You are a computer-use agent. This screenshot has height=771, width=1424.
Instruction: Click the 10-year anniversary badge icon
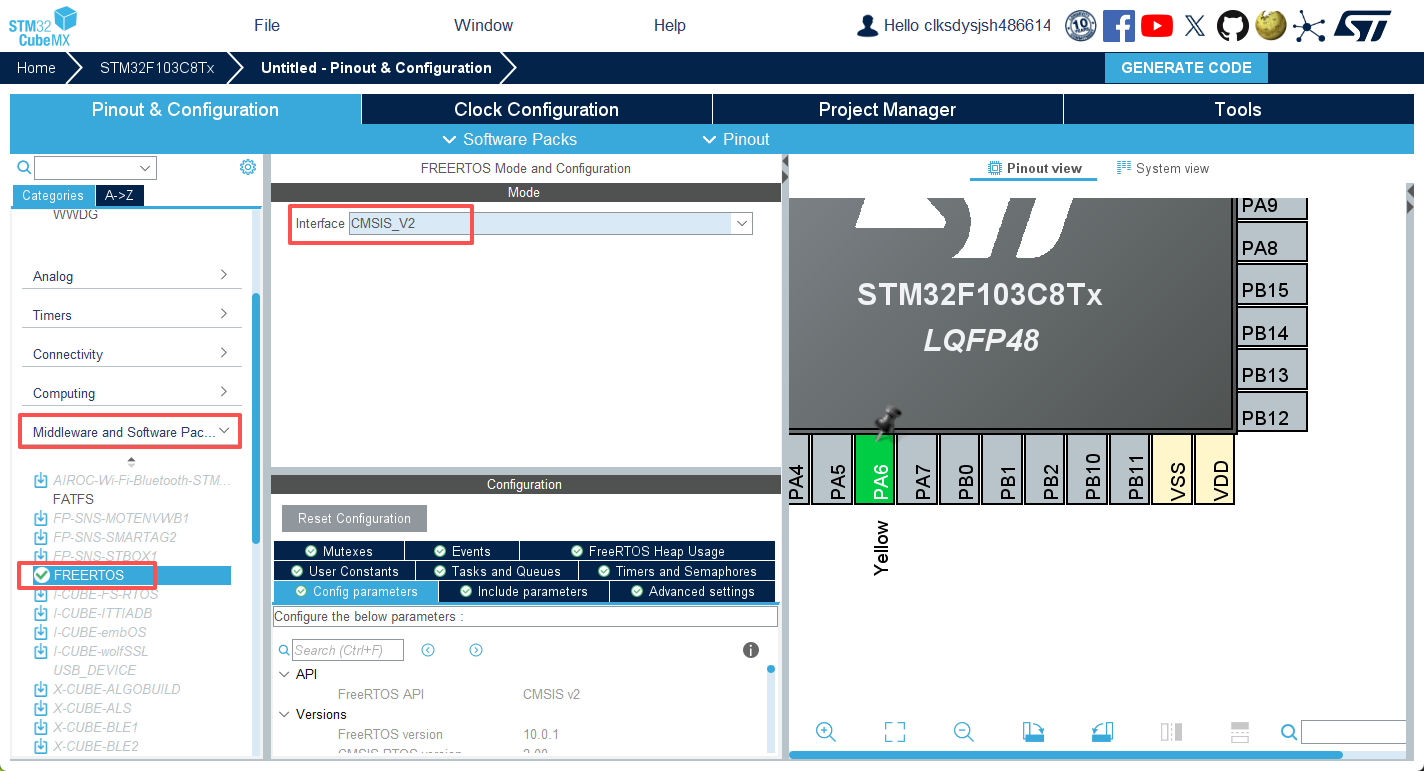pyautogui.click(x=1081, y=25)
